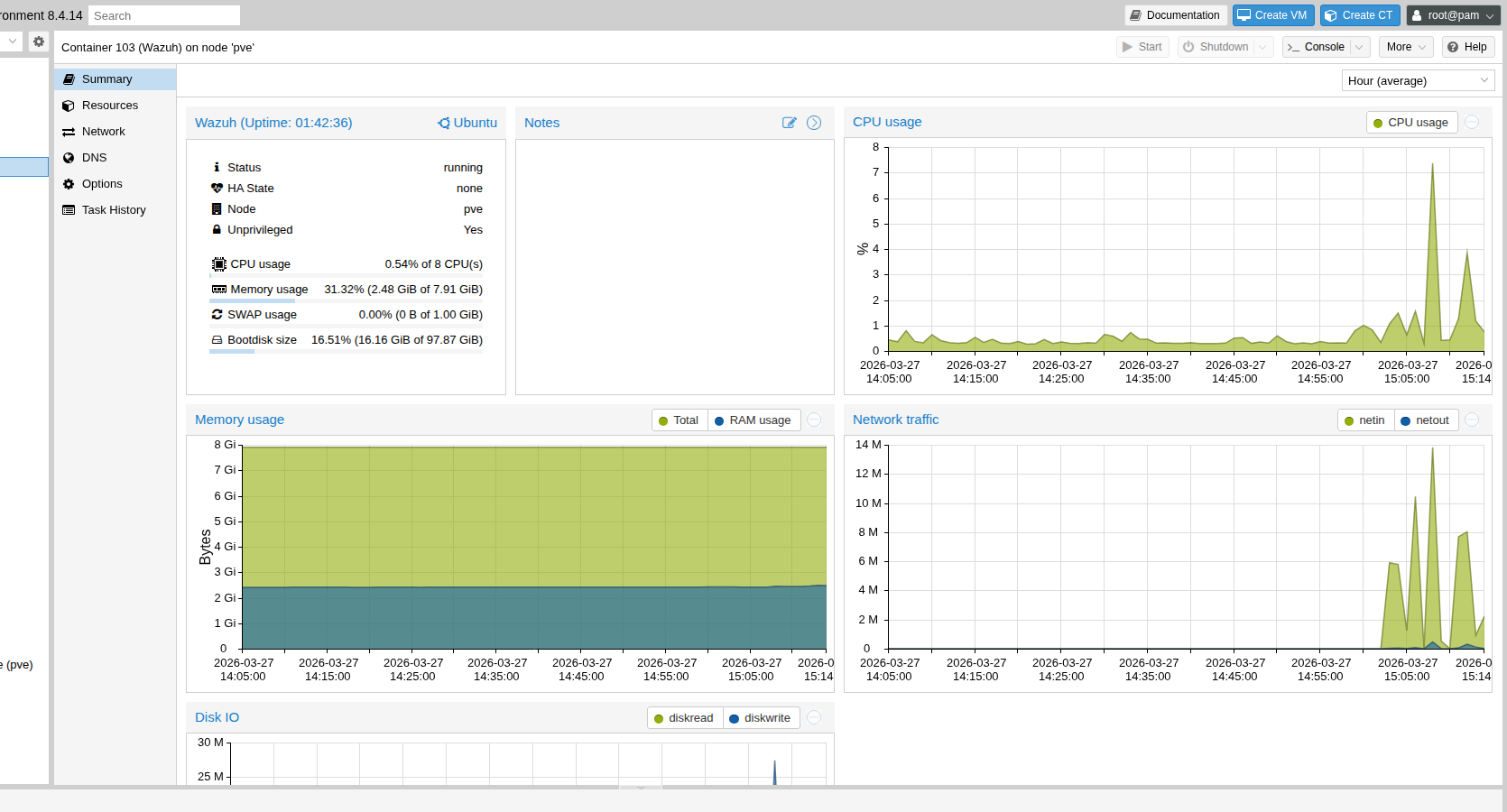
Task: Click the Options gear icon in sidebar
Action: tap(69, 184)
